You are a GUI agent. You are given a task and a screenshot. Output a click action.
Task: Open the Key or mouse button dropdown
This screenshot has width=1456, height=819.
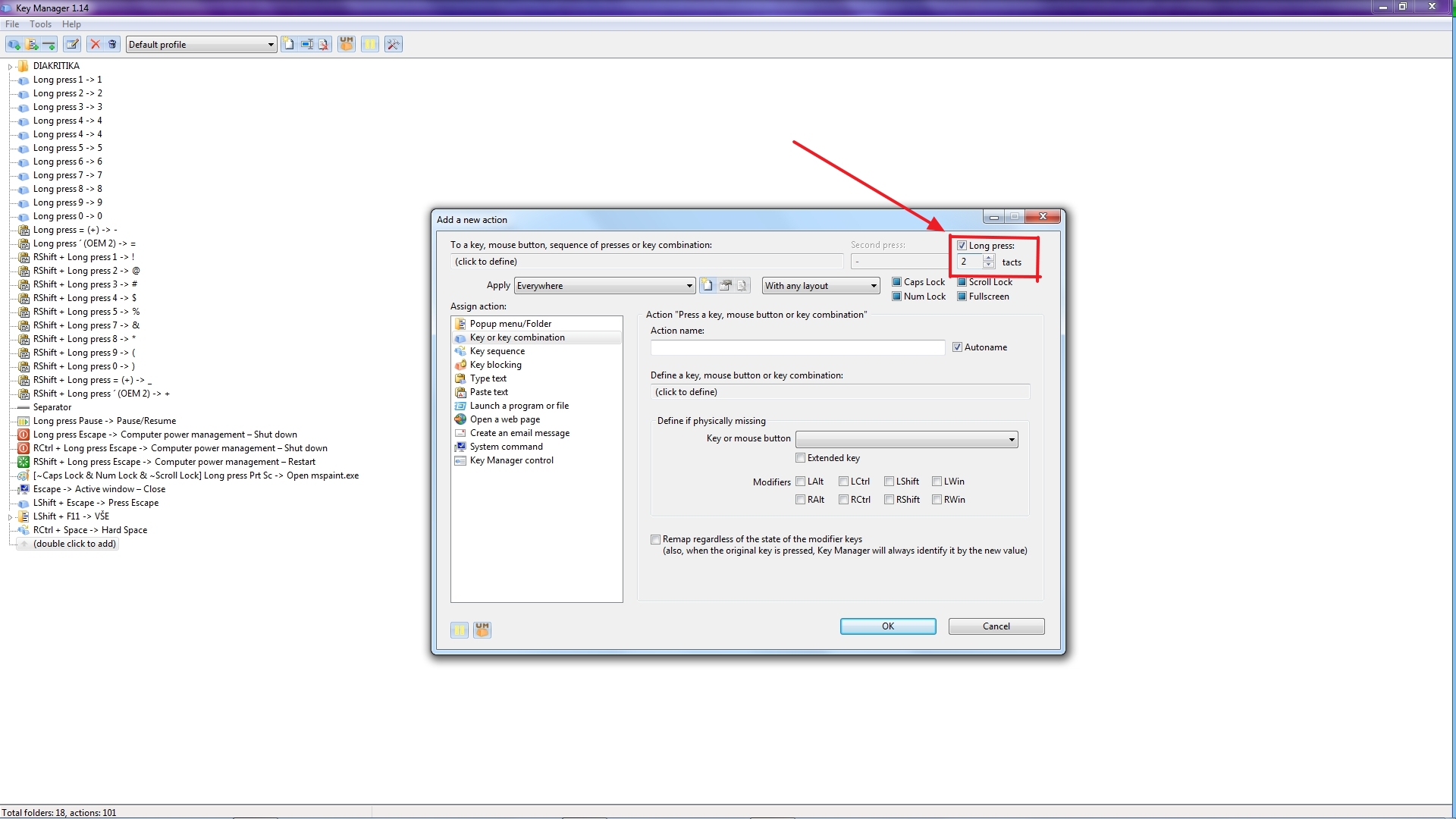pyautogui.click(x=906, y=440)
